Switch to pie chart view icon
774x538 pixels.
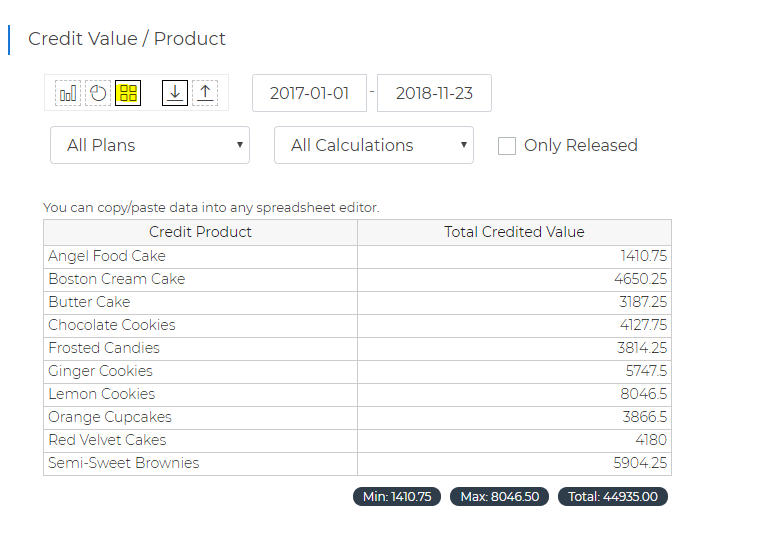[x=98, y=93]
